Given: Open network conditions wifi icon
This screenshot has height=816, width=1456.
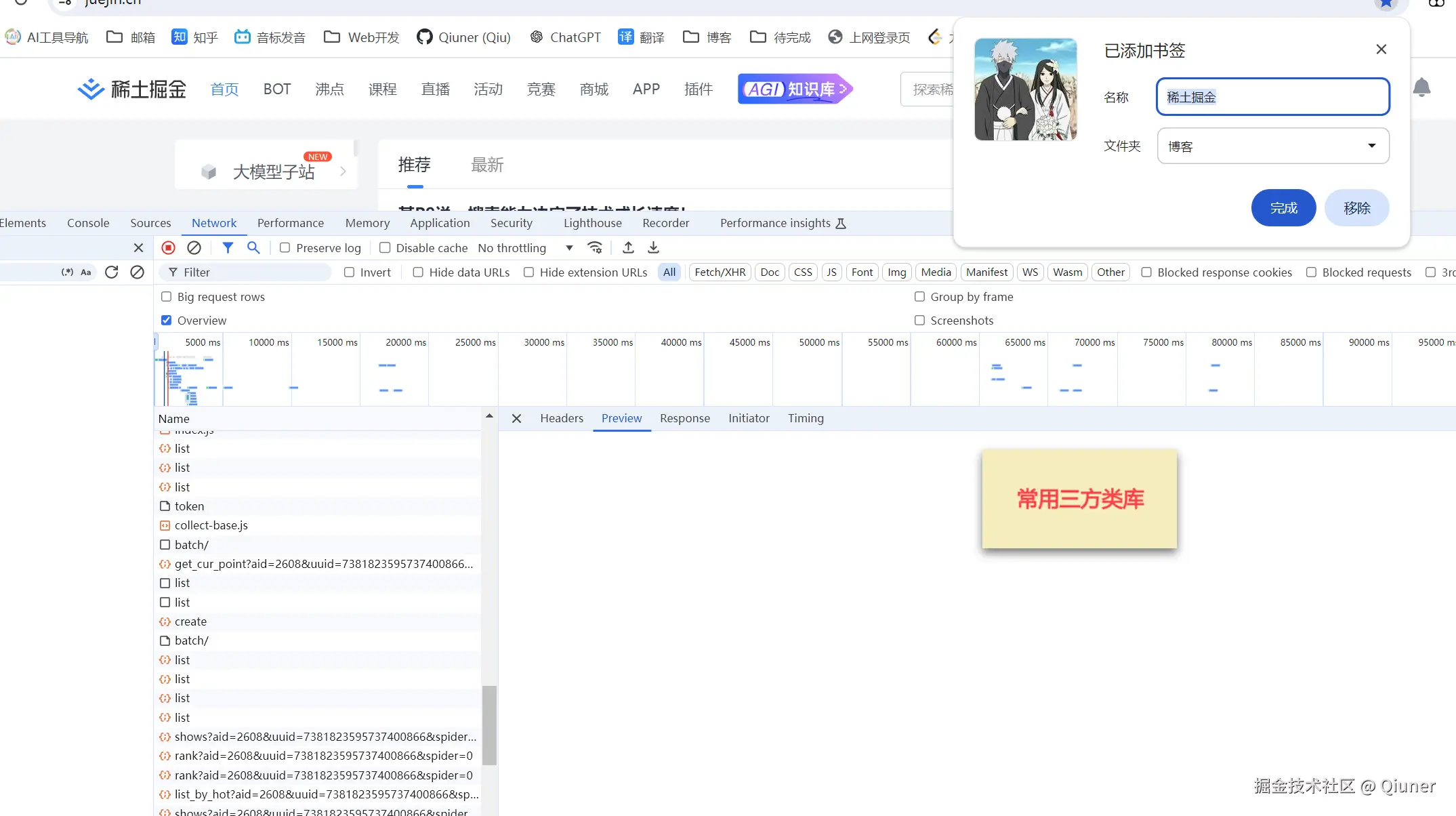Looking at the screenshot, I should pyautogui.click(x=595, y=248).
